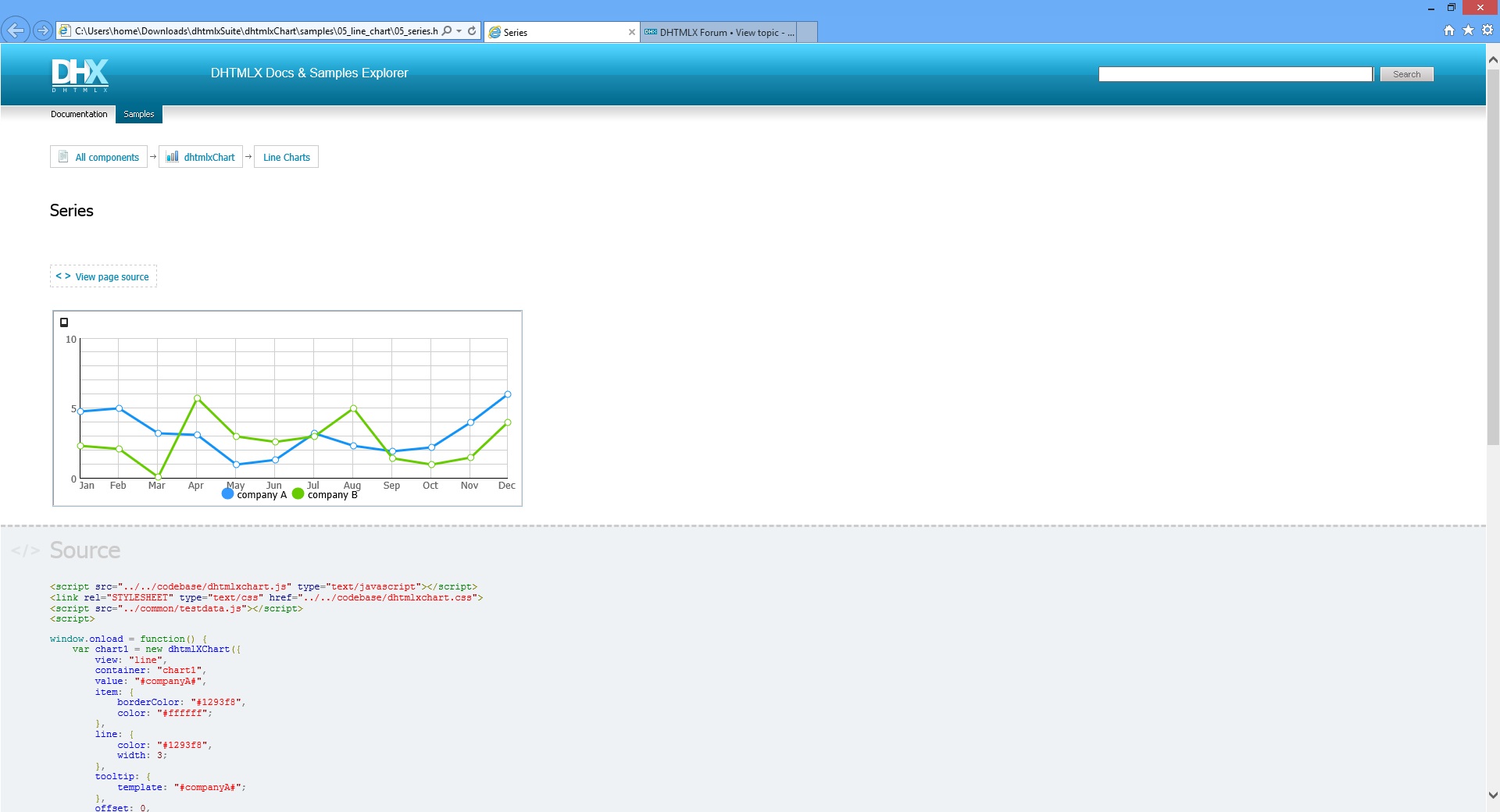Open the Samples tab

[139, 114]
